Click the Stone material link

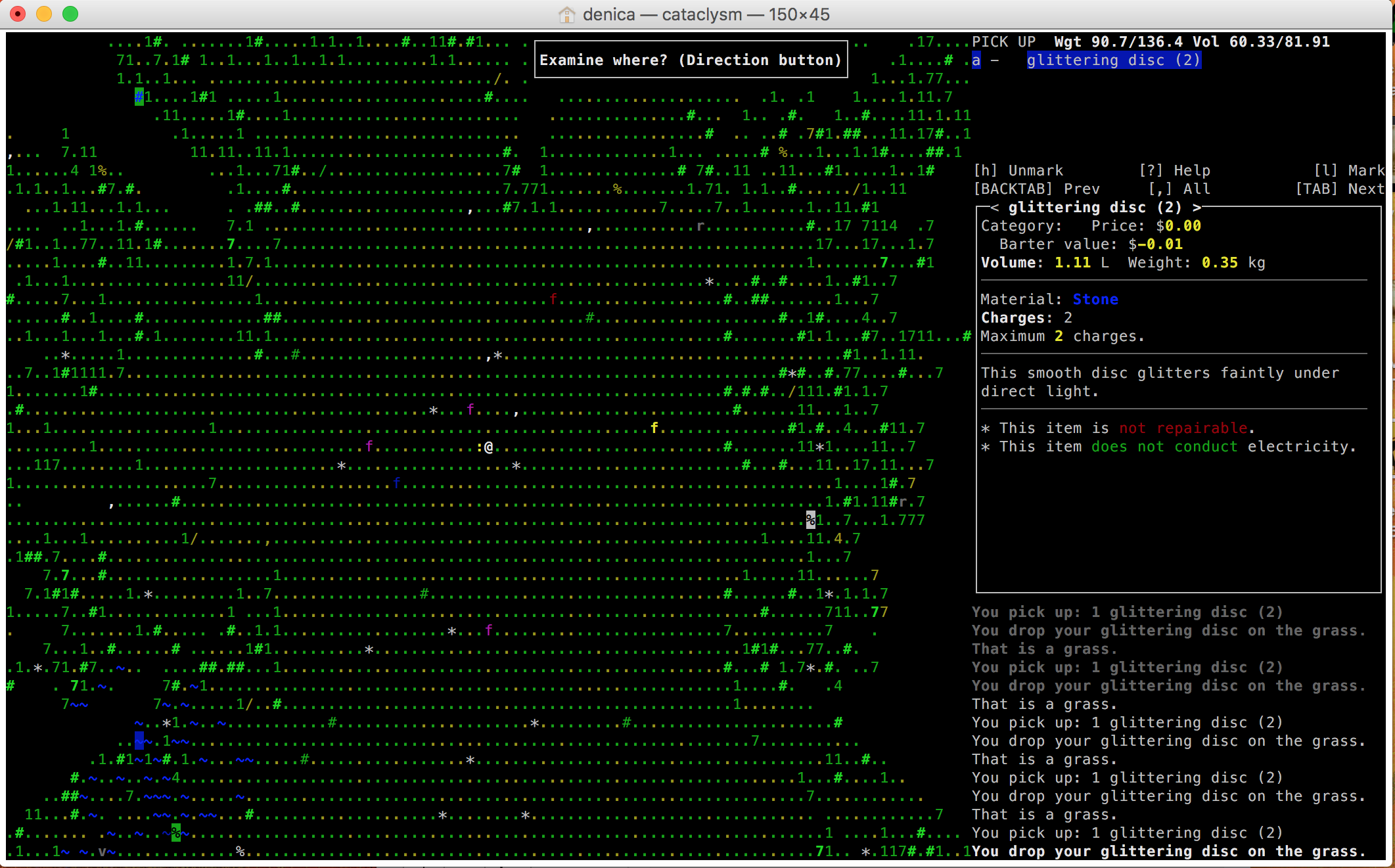(x=1095, y=299)
